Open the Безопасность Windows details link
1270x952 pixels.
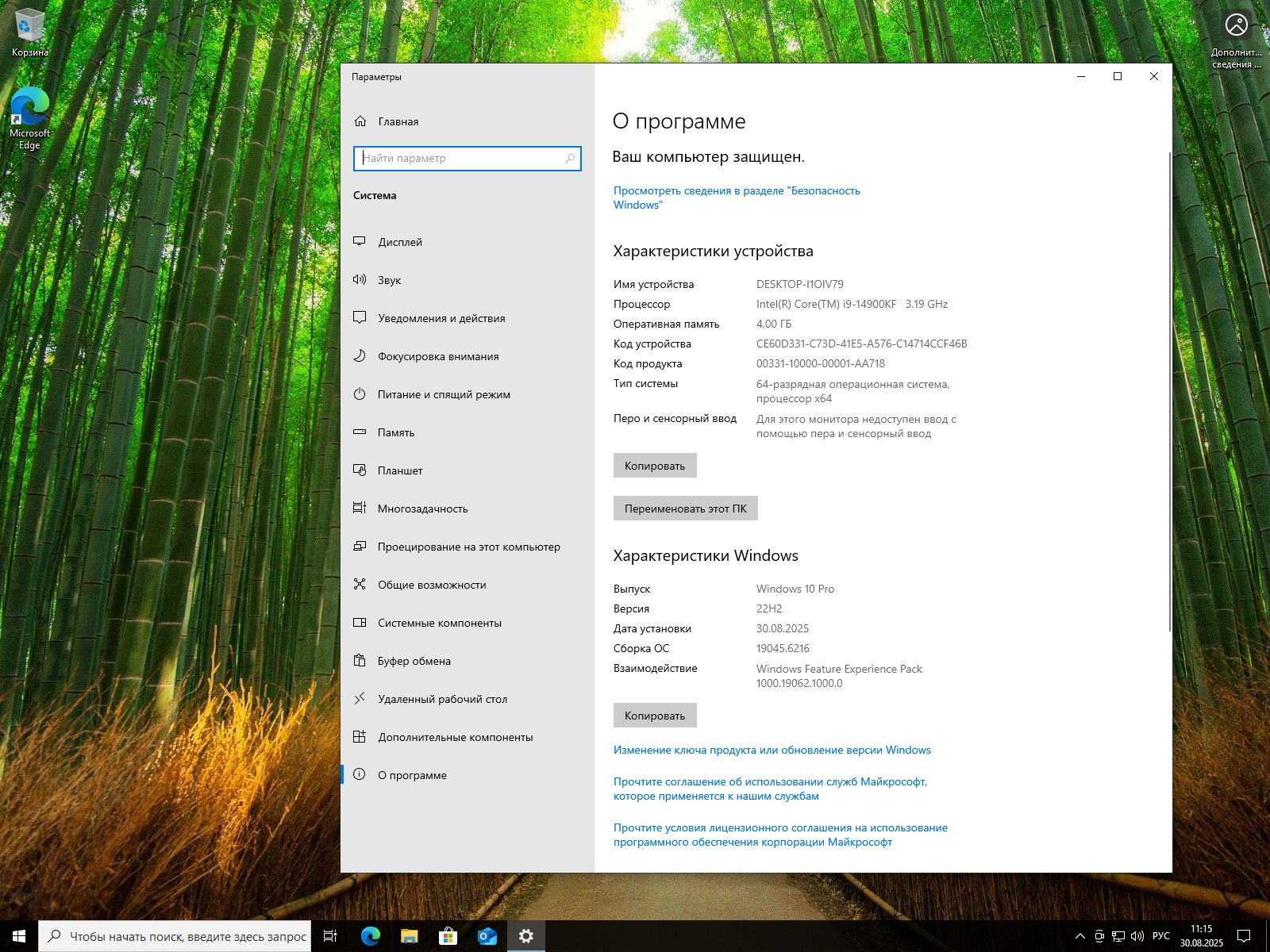(x=737, y=198)
